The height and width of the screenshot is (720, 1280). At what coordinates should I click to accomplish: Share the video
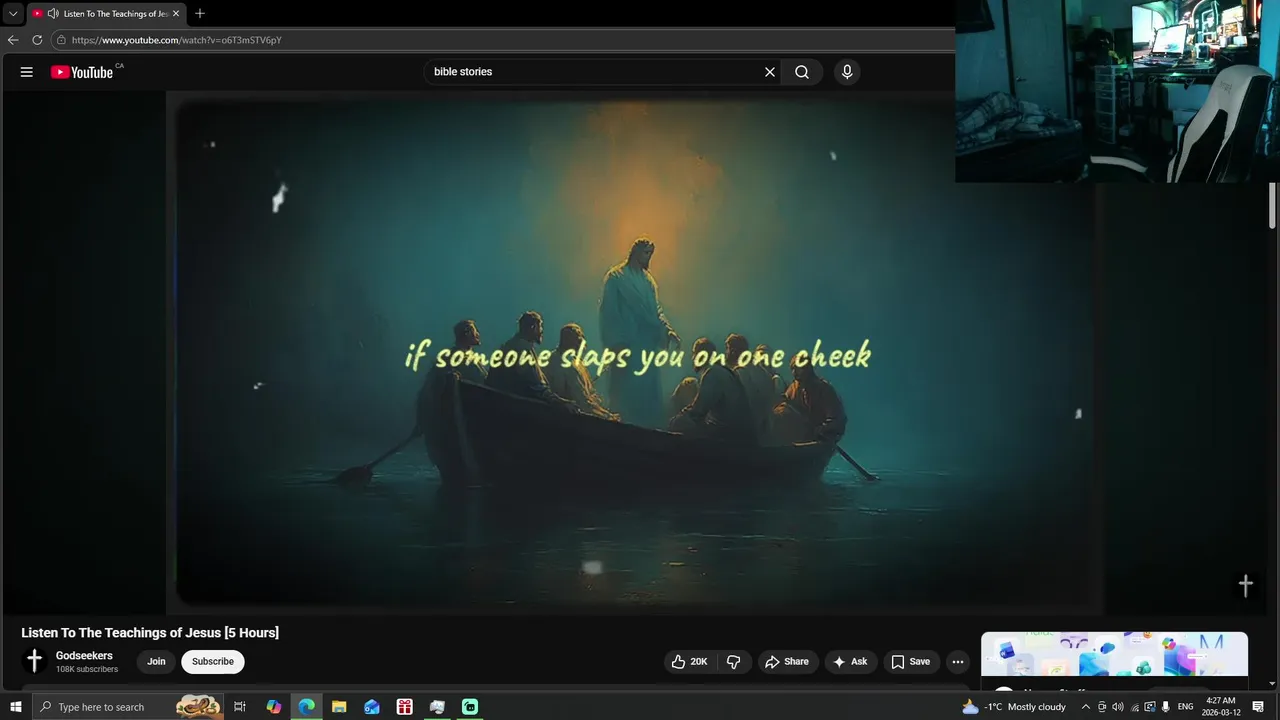pos(787,662)
